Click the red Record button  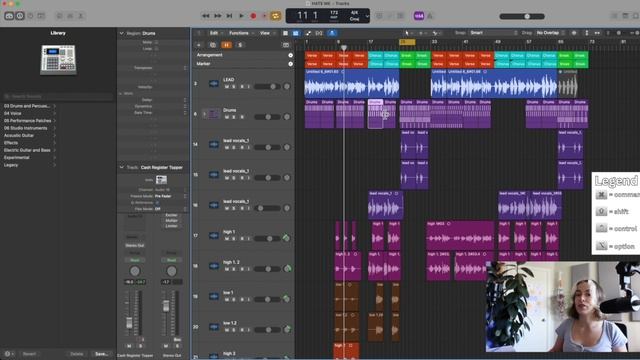(x=253, y=16)
